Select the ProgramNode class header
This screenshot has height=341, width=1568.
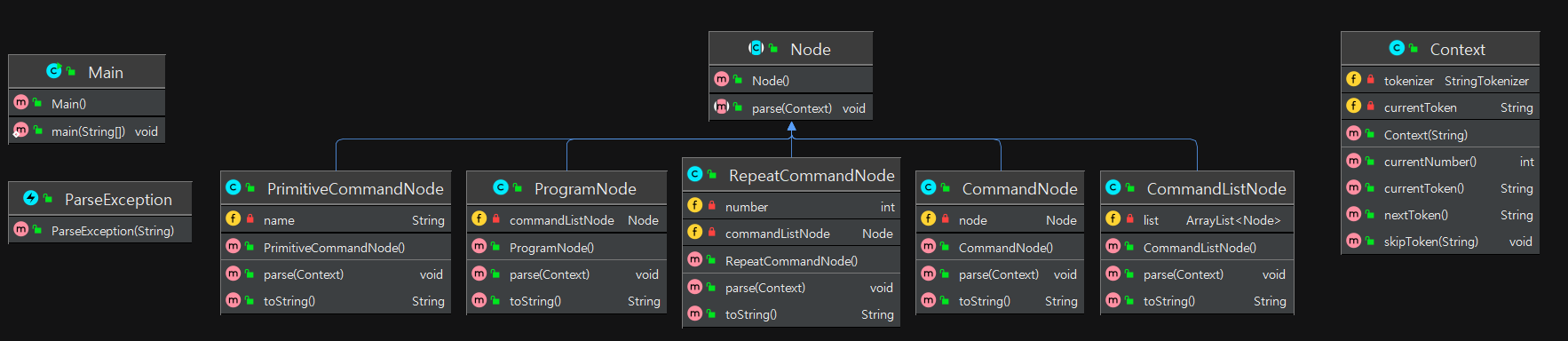click(566, 188)
